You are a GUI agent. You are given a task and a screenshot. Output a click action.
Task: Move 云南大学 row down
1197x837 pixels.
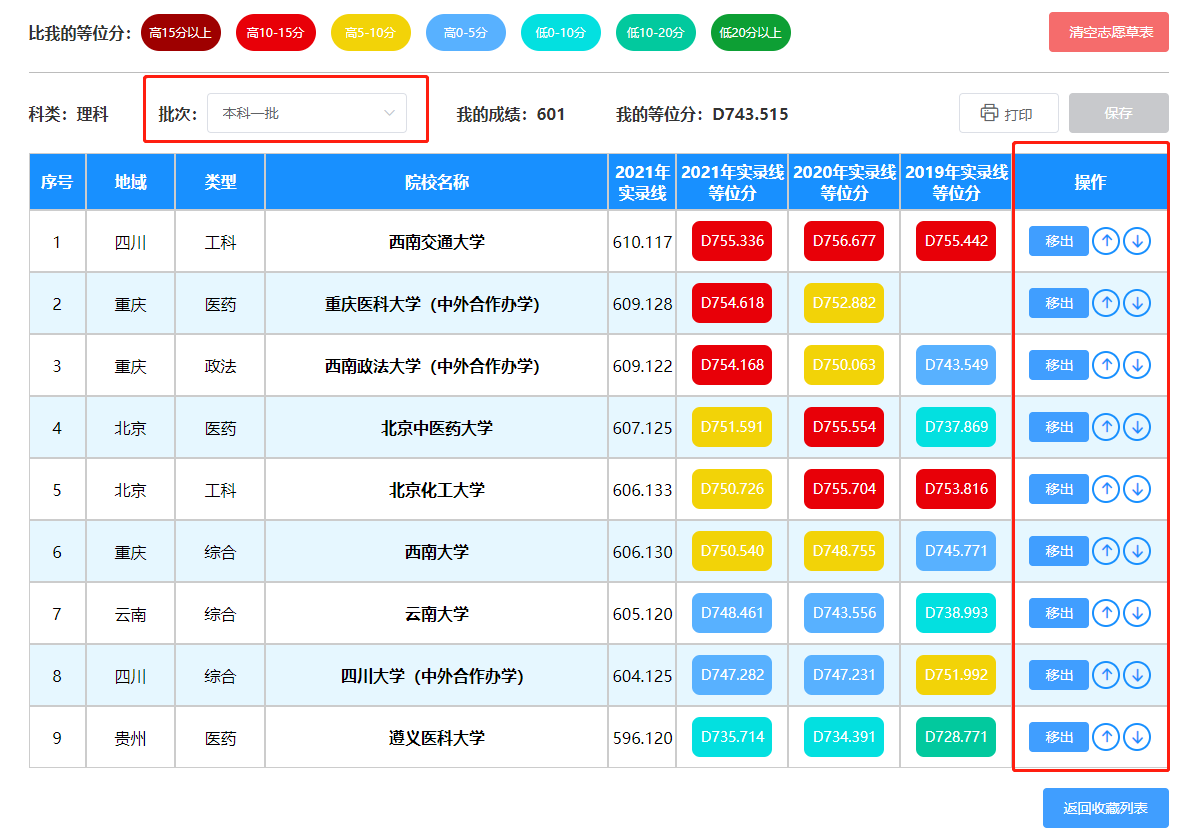pyautogui.click(x=1137, y=612)
